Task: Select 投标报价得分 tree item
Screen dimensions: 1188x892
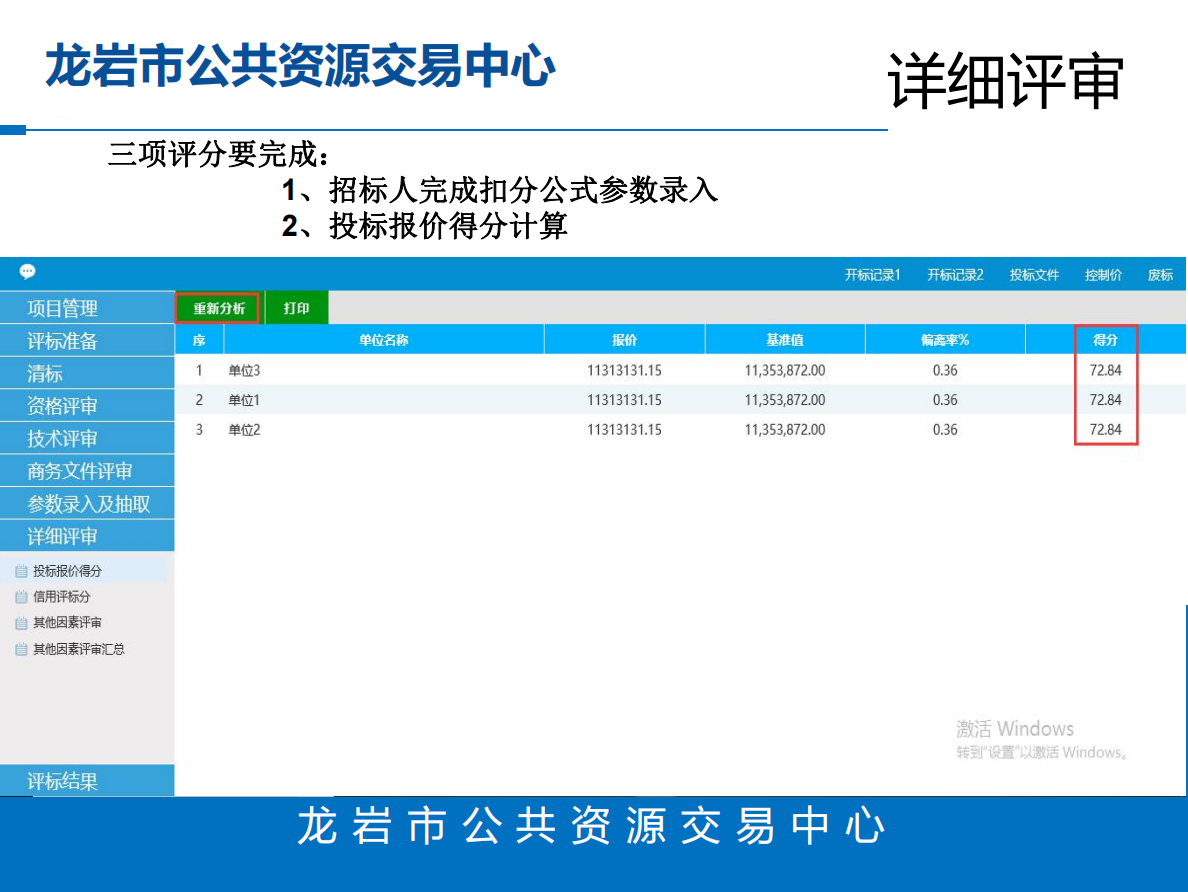Action: click(x=67, y=571)
